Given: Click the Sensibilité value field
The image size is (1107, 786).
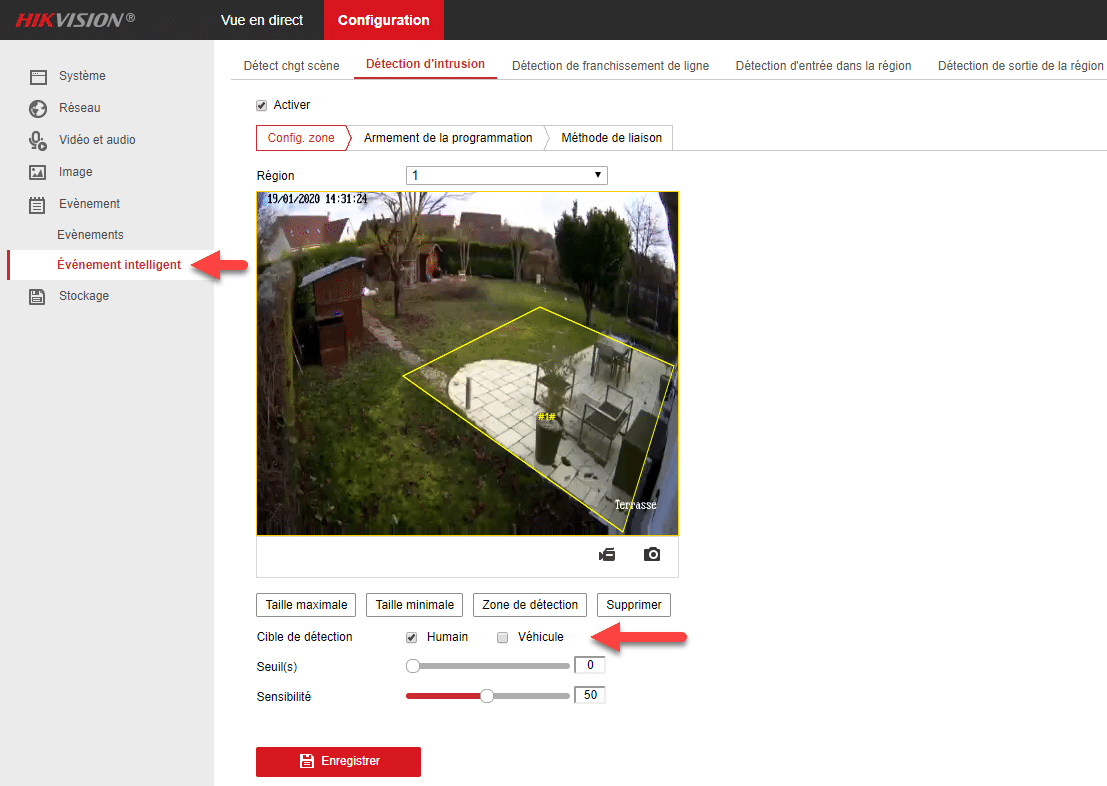Looking at the screenshot, I should [590, 696].
